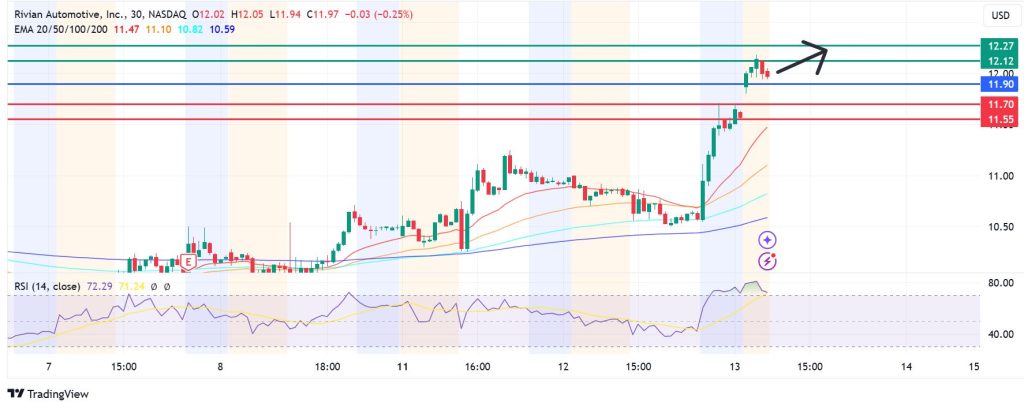This screenshot has width=1024, height=402.
Task: Click the close price C11.97 value
Action: point(325,14)
